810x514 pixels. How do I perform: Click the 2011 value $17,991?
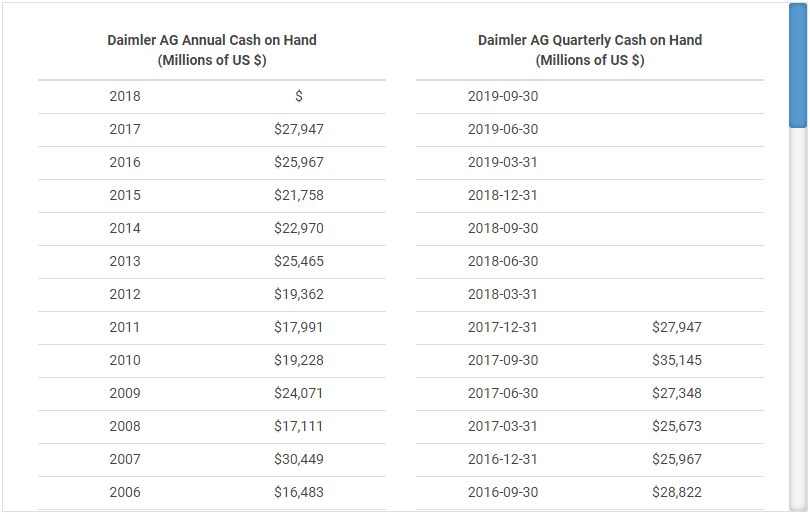tap(299, 327)
